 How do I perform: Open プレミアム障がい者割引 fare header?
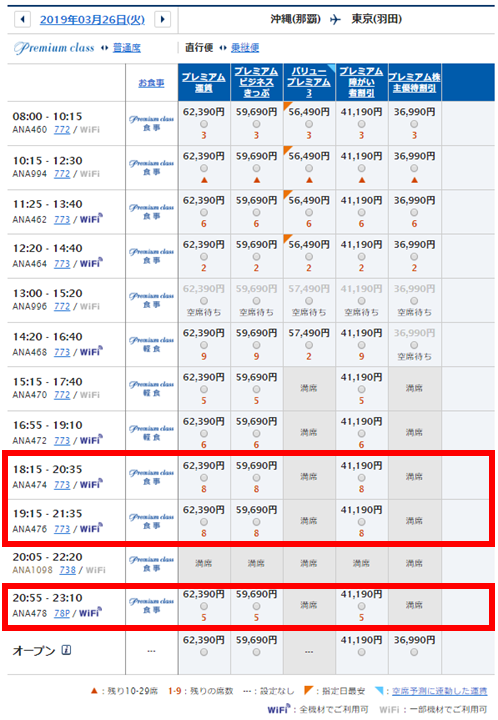(361, 82)
